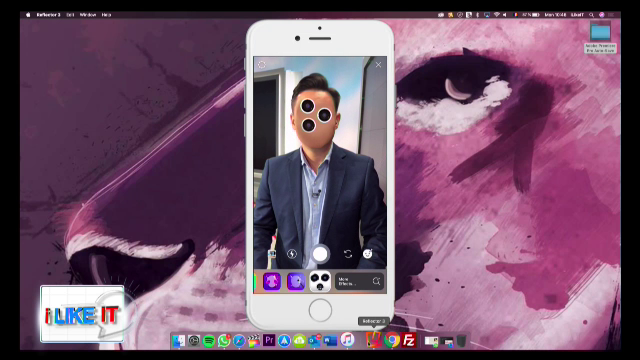Image resolution: width=640 pixels, height=360 pixels.
Task: Launch Google Chrome from the dock
Action: pyautogui.click(x=391, y=340)
